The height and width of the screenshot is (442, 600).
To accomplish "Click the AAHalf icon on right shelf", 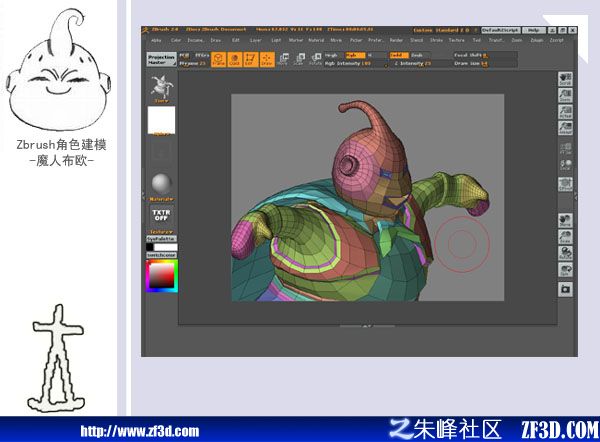I will click(565, 128).
